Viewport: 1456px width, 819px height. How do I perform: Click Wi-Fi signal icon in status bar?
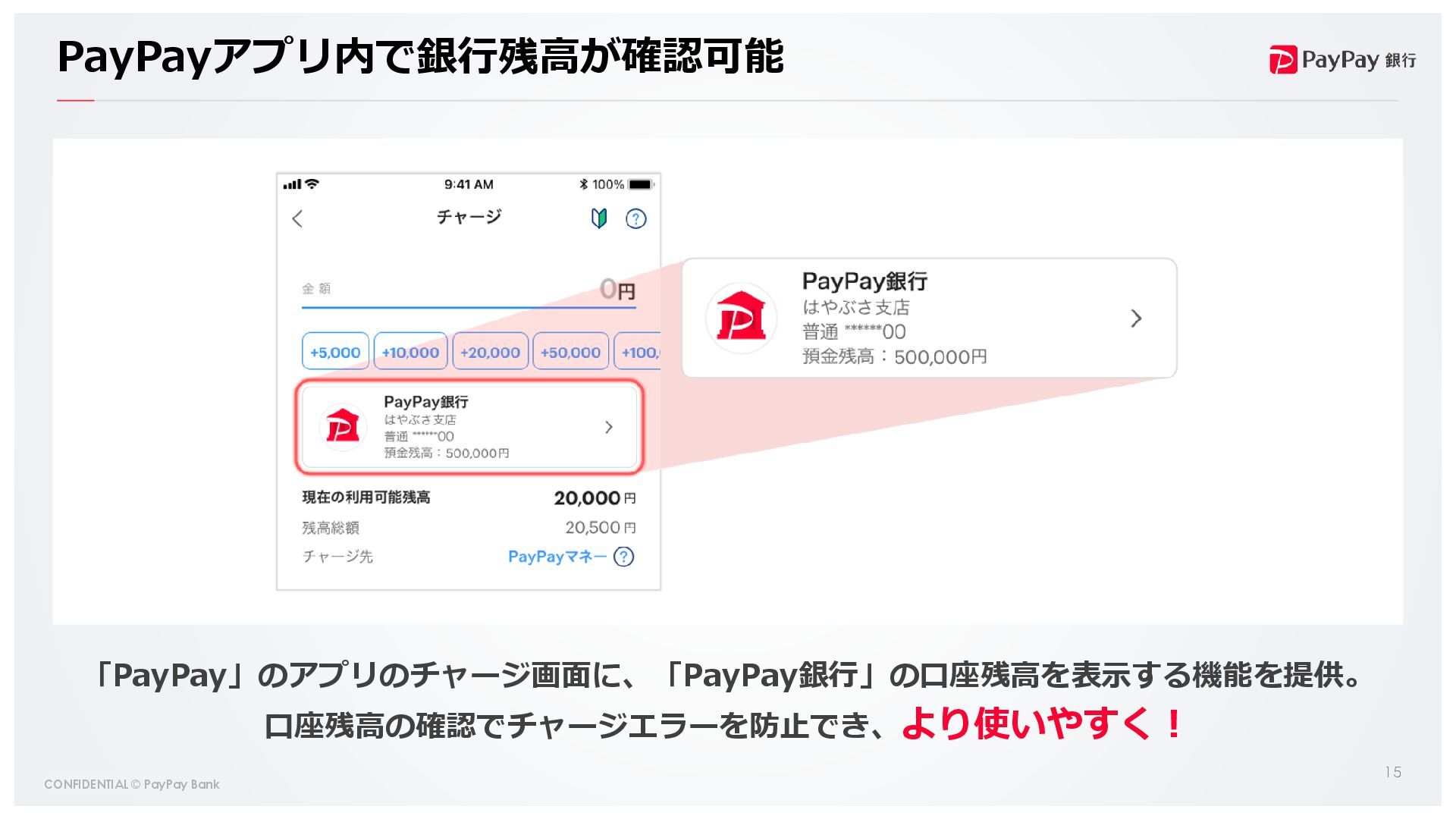pos(312,184)
